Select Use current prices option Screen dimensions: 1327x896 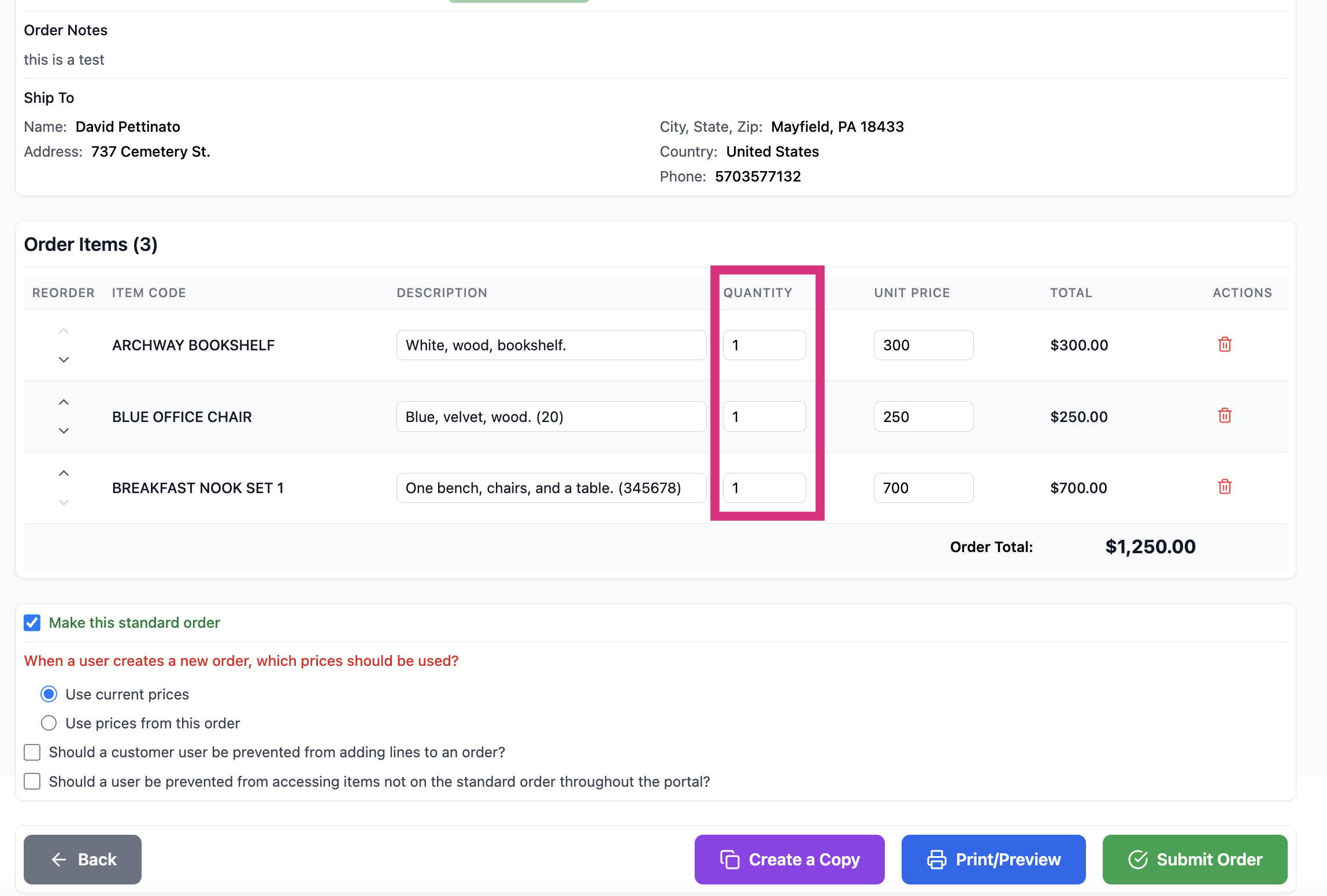click(49, 694)
